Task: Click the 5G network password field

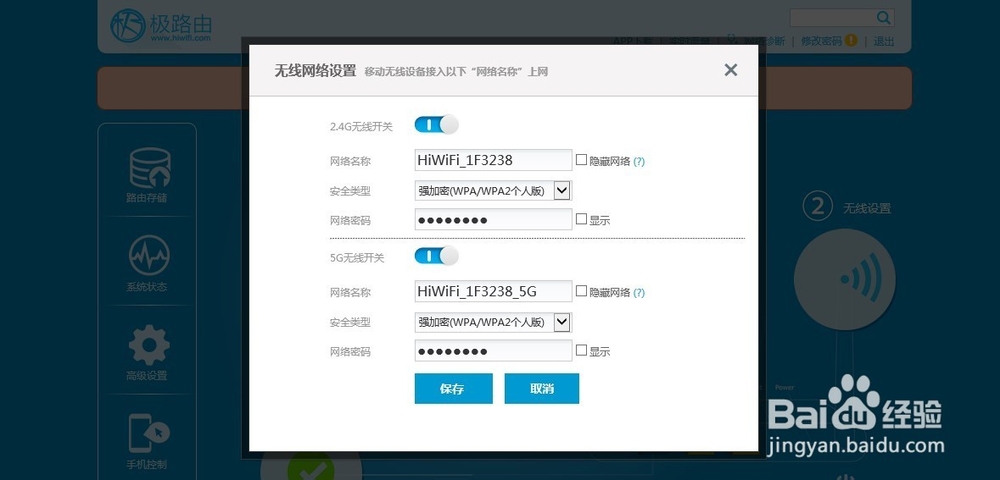Action: [493, 351]
